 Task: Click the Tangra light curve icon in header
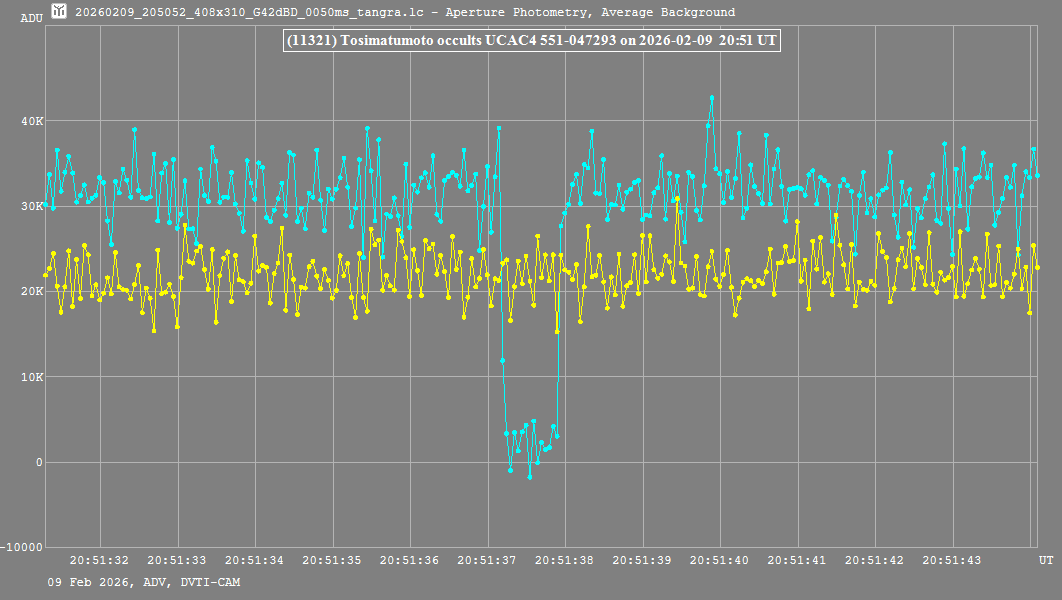pos(59,12)
